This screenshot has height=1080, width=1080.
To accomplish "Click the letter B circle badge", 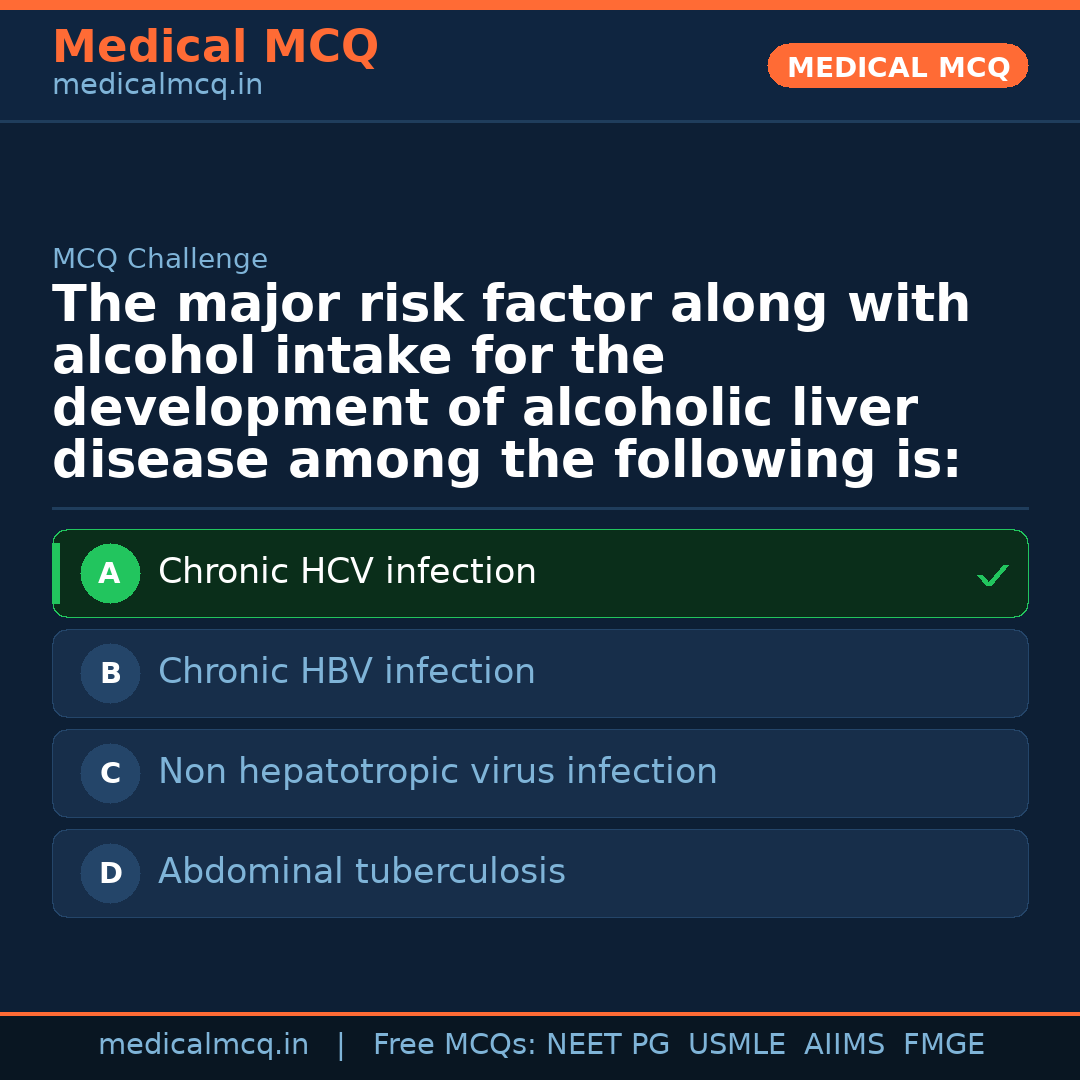I will click(110, 674).
